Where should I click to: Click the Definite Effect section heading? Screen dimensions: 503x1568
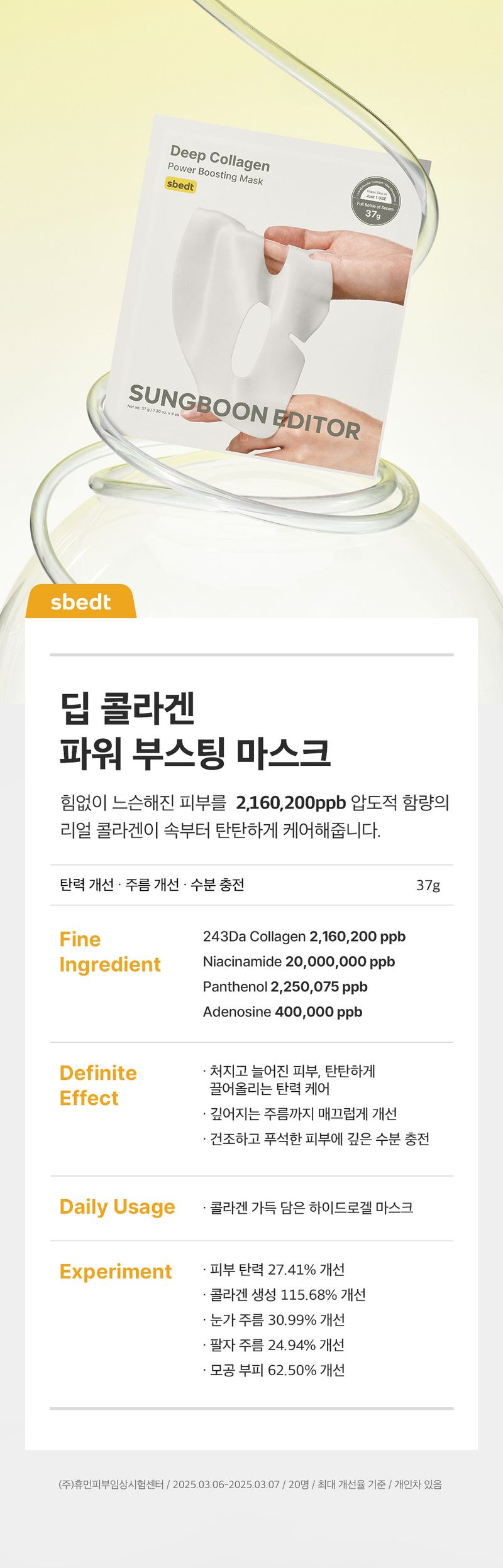click(98, 1086)
